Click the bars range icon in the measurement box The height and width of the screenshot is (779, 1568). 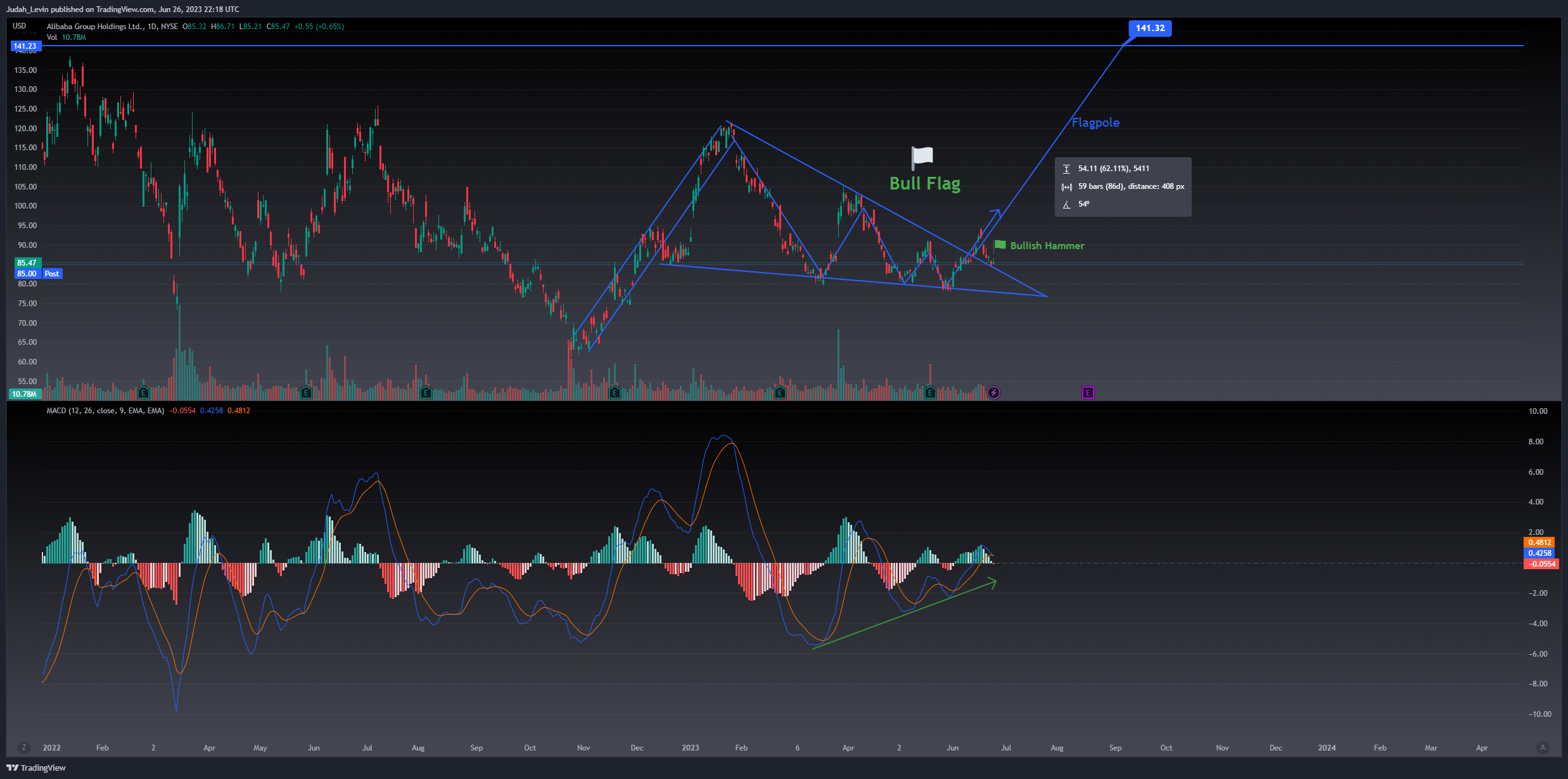pos(1067,186)
